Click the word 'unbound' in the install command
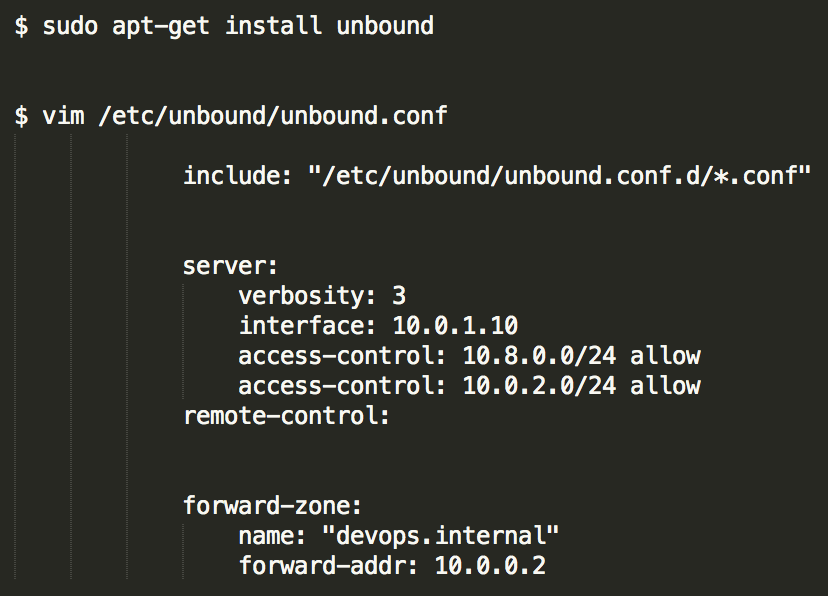The width and height of the screenshot is (828, 596). pos(385,25)
